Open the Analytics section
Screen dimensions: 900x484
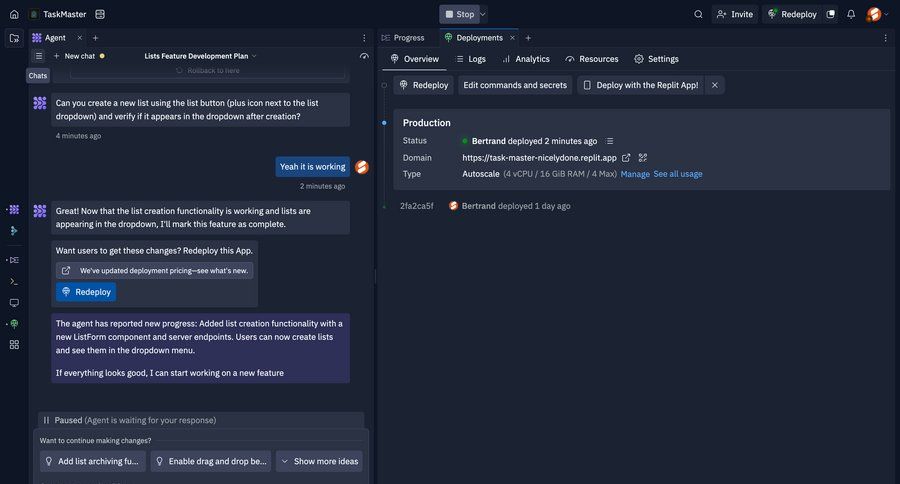coord(525,59)
